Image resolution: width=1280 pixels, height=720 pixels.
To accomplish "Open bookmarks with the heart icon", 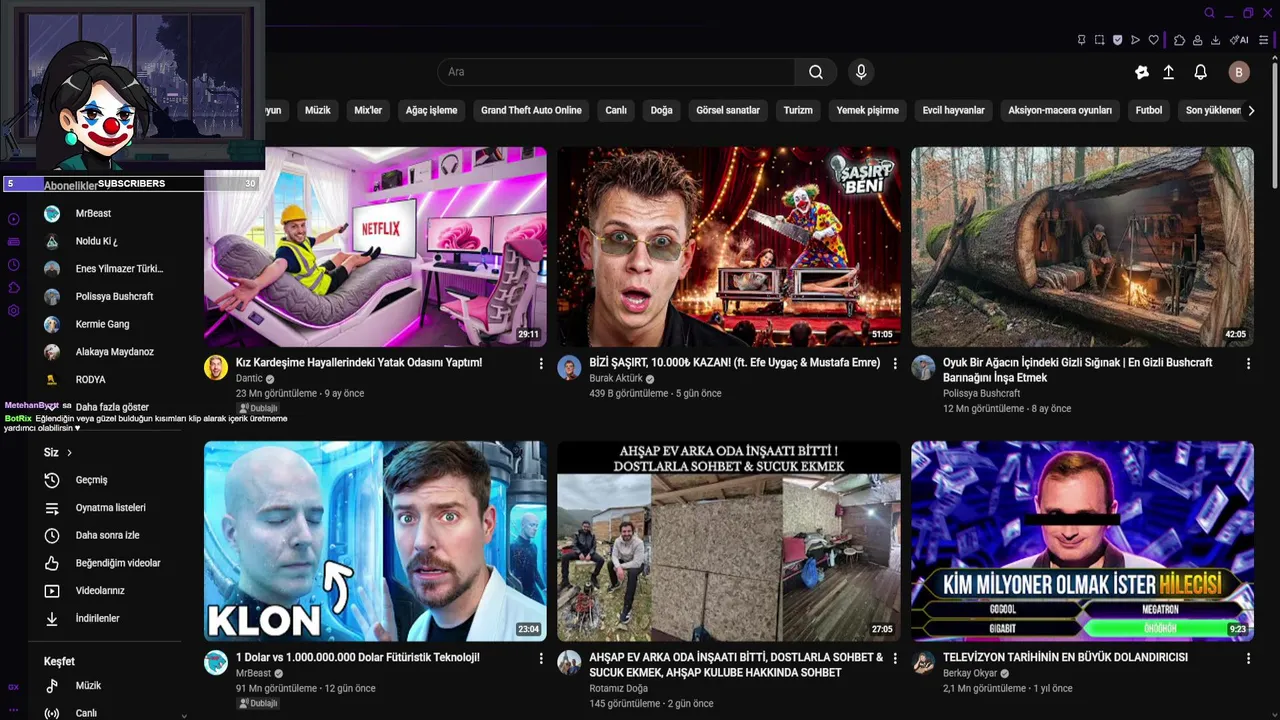I will click(x=1153, y=40).
